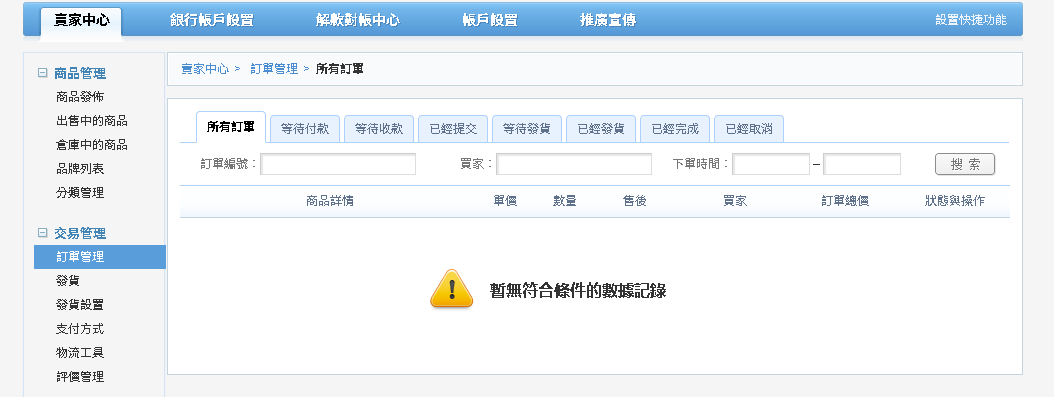Select the 所有訂單 tab
Viewport: 1054px width, 397px height.
(231, 128)
